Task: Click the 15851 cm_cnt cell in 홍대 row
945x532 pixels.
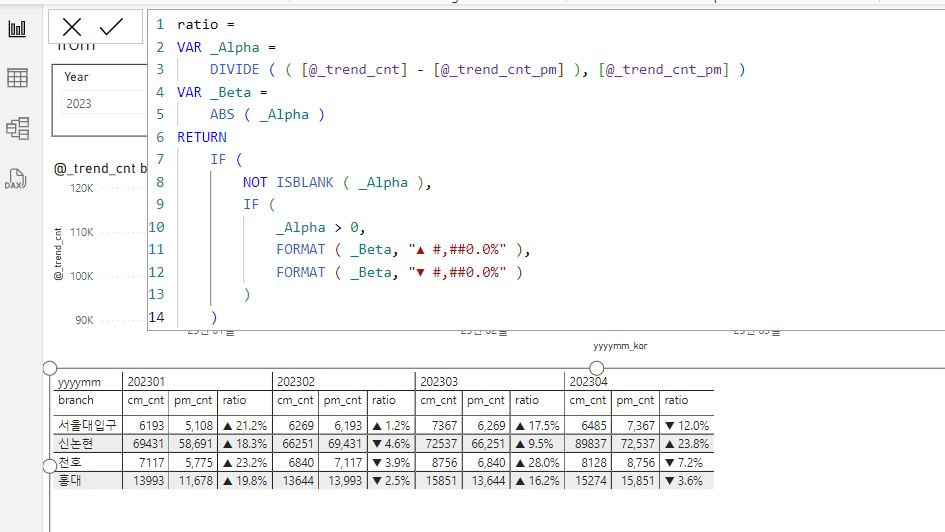Action: tap(441, 481)
